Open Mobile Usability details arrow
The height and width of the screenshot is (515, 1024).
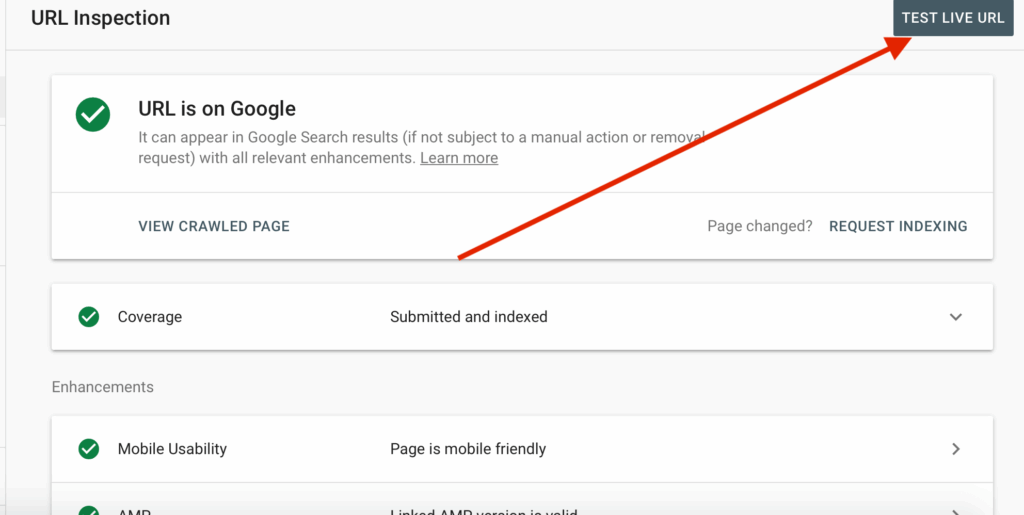point(955,449)
